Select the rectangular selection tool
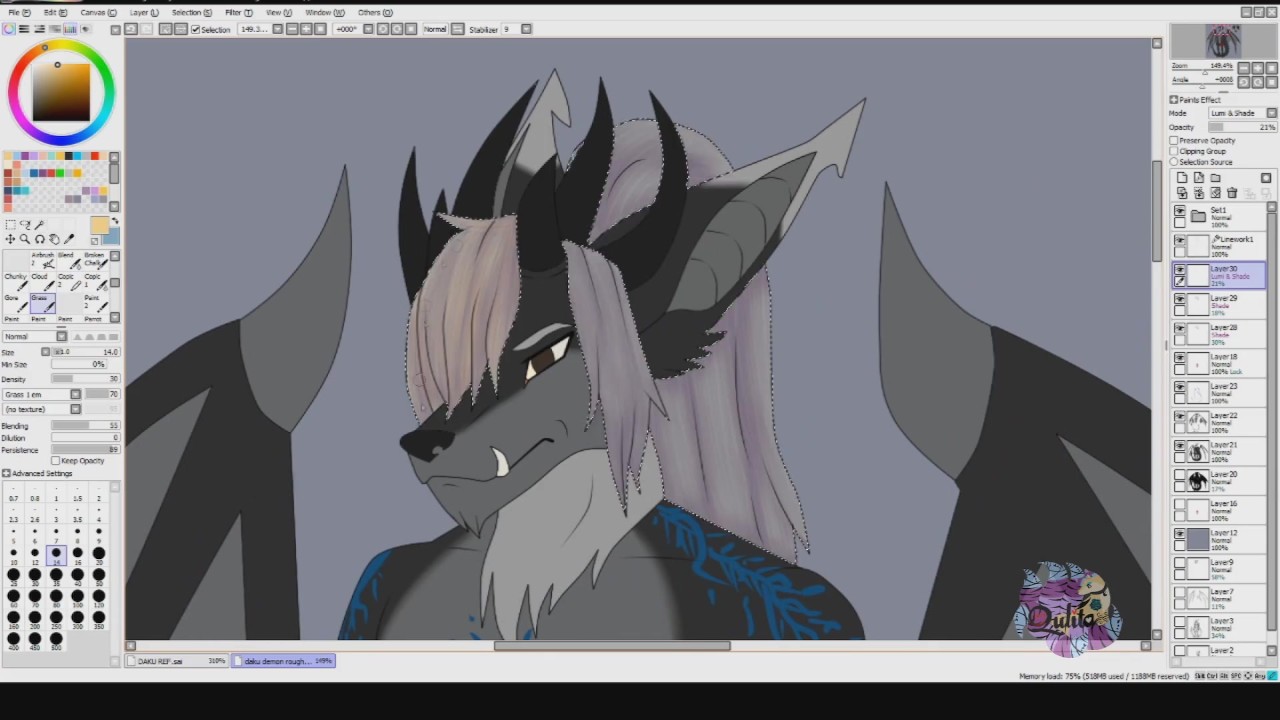This screenshot has height=720, width=1280. (x=11, y=225)
